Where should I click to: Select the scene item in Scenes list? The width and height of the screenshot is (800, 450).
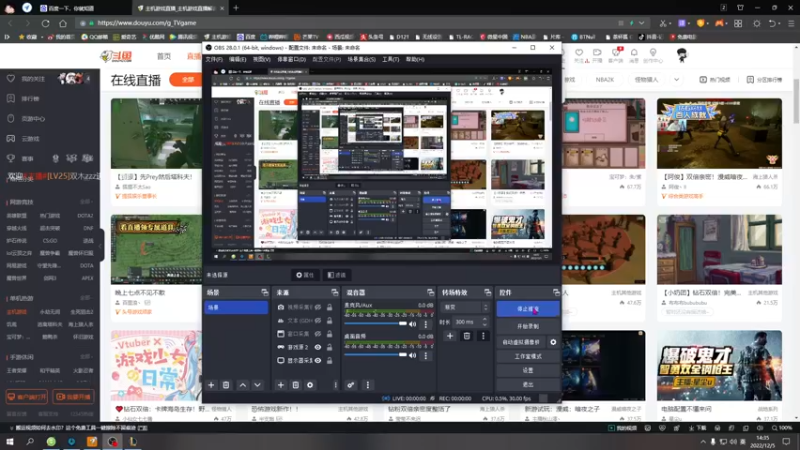tap(236, 307)
